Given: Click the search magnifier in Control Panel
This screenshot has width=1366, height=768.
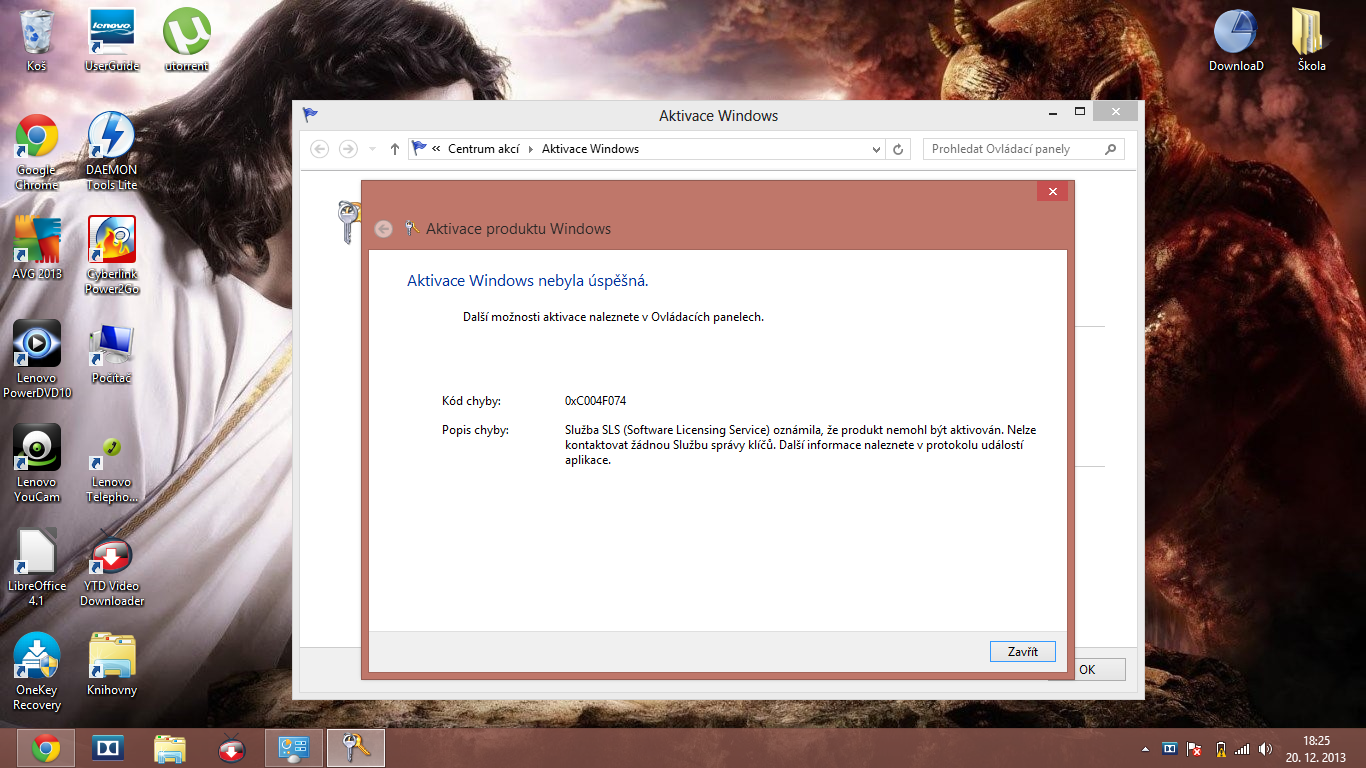Looking at the screenshot, I should point(1110,149).
